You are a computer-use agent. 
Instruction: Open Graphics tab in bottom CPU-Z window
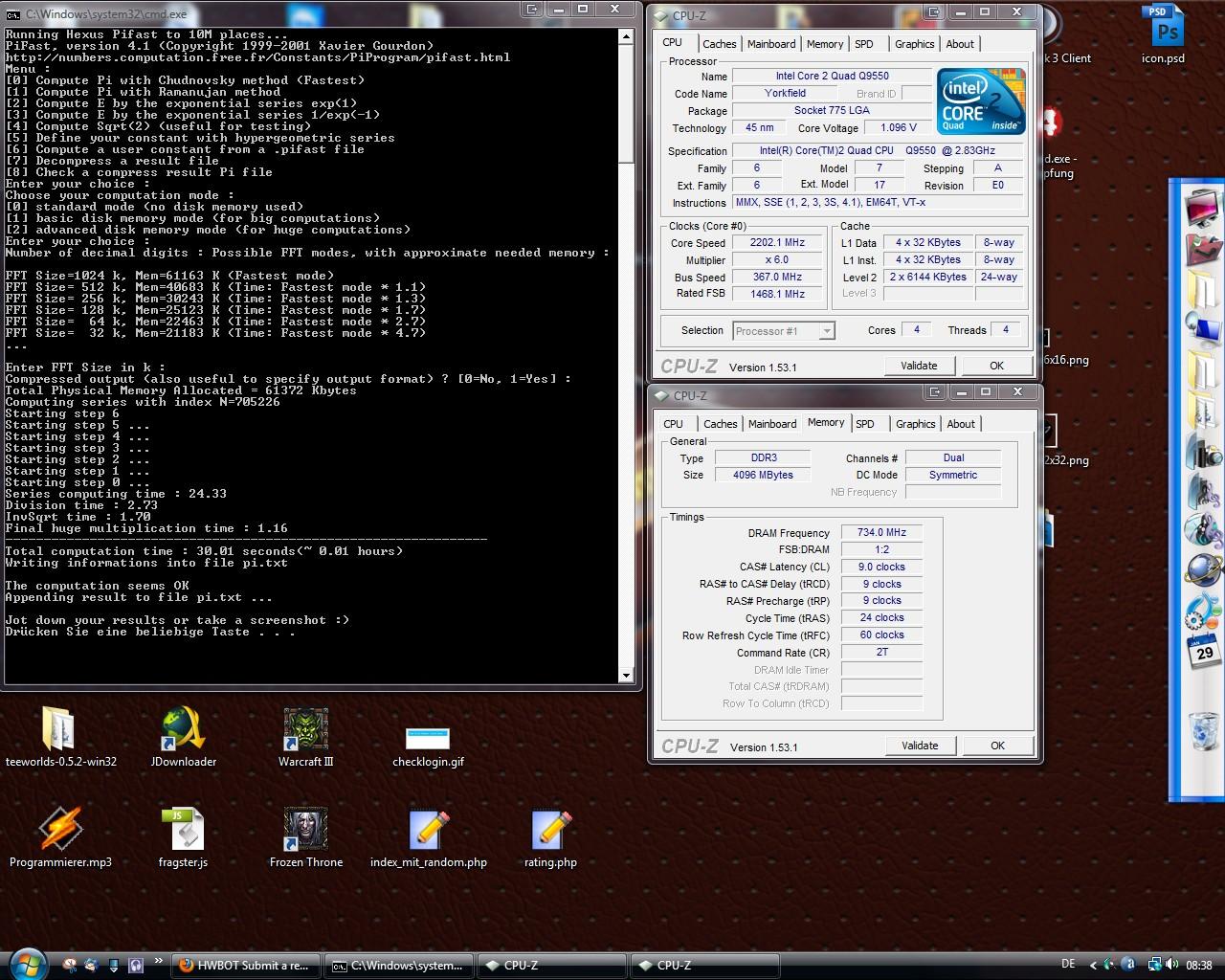[915, 424]
